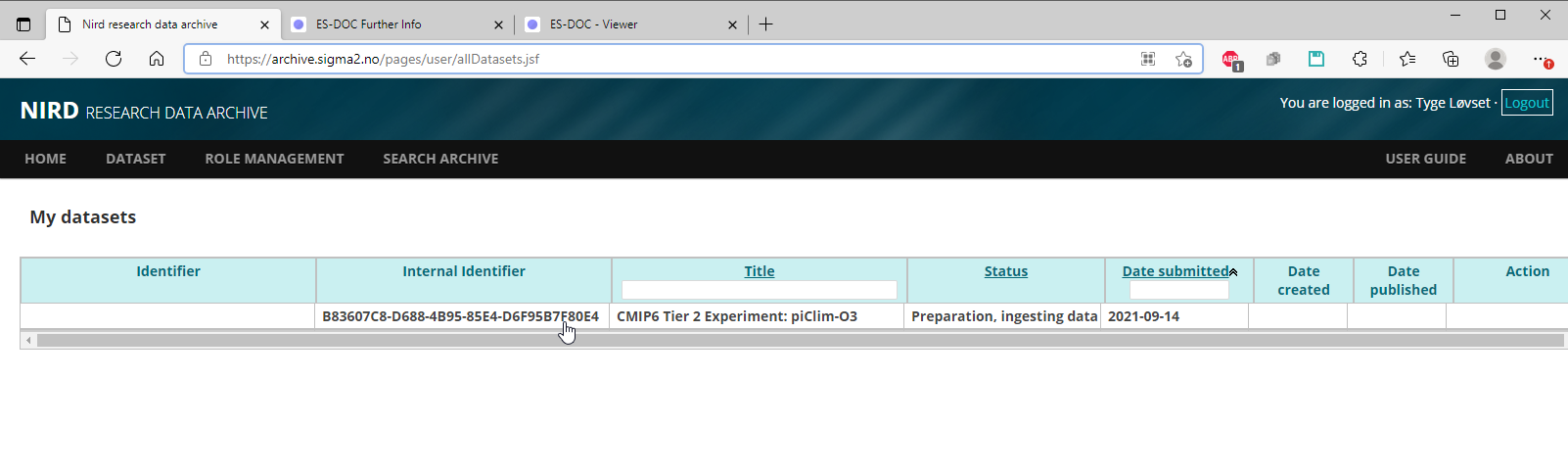
Task: Open the ROLE MANAGEMENT menu item
Action: click(x=274, y=159)
